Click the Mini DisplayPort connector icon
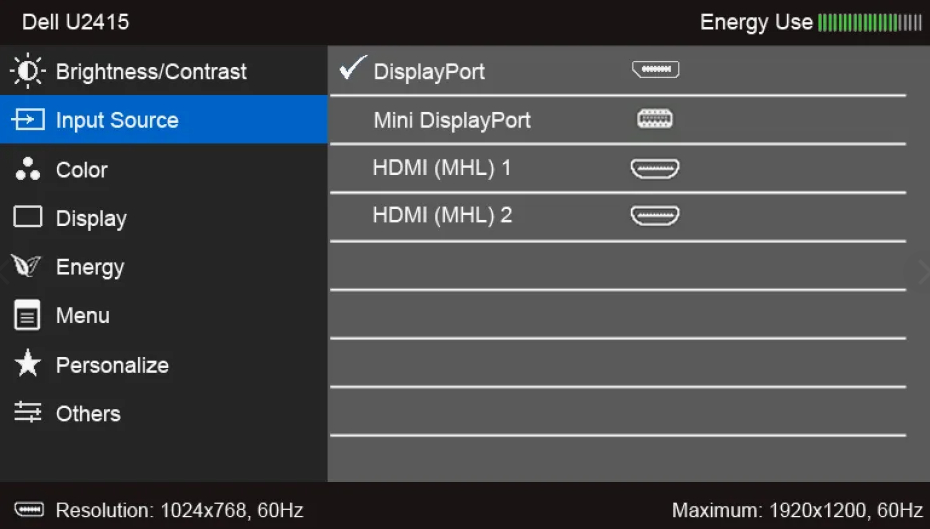The height and width of the screenshot is (529, 930). (x=655, y=120)
